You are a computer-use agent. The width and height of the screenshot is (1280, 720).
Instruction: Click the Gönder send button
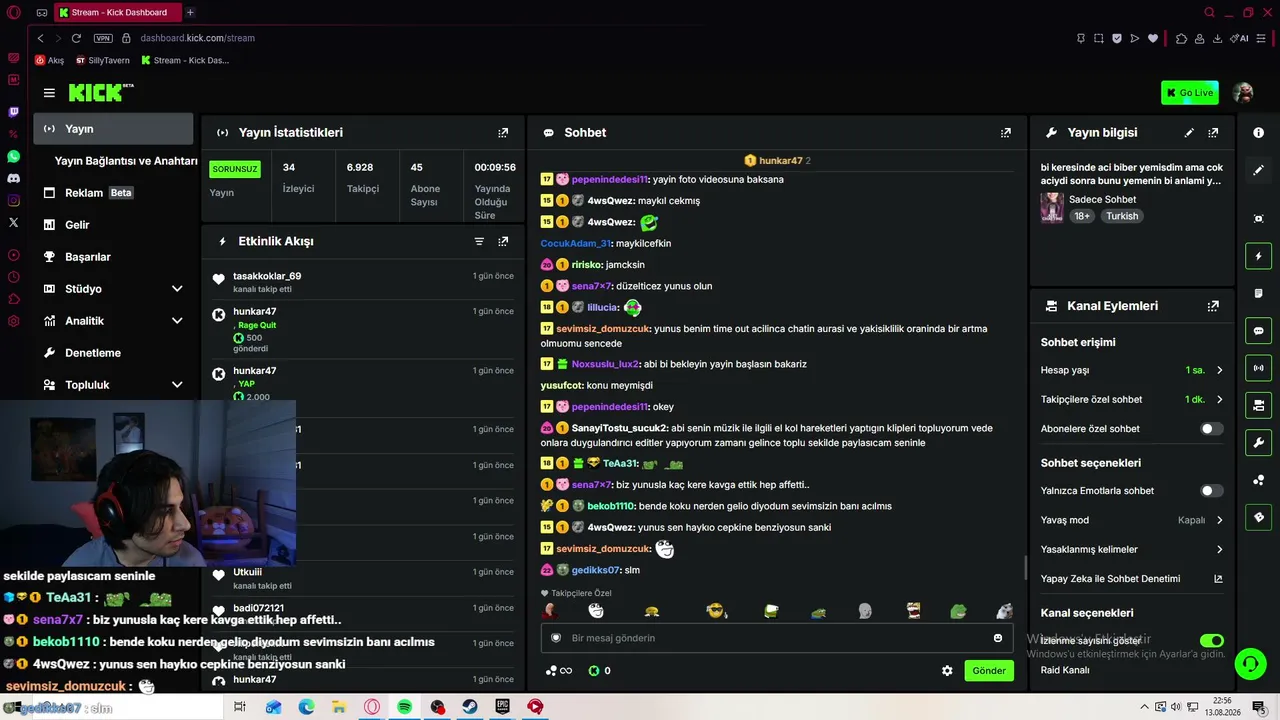pos(989,671)
